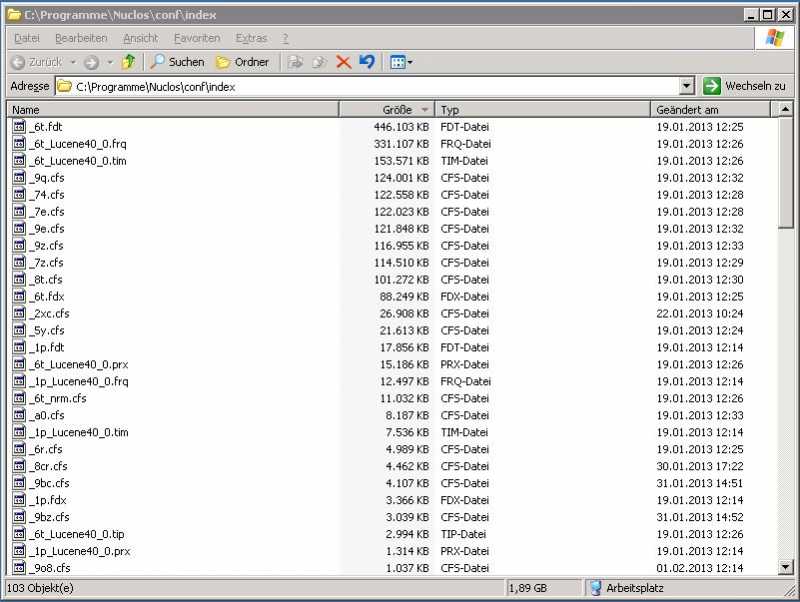Sort by the Name column header
The image size is (800, 602).
click(173, 110)
